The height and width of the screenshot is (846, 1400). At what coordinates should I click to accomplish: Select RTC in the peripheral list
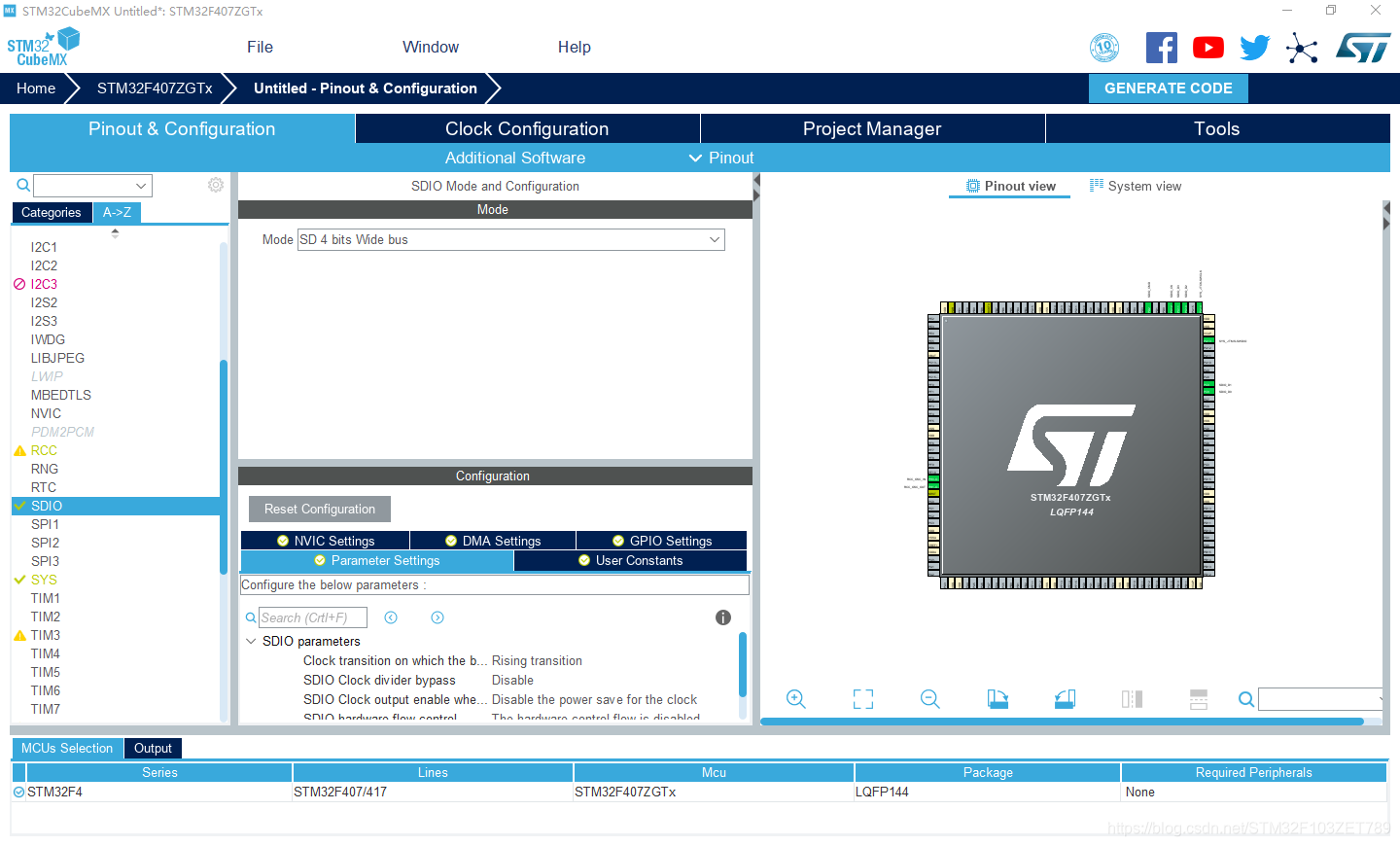44,487
